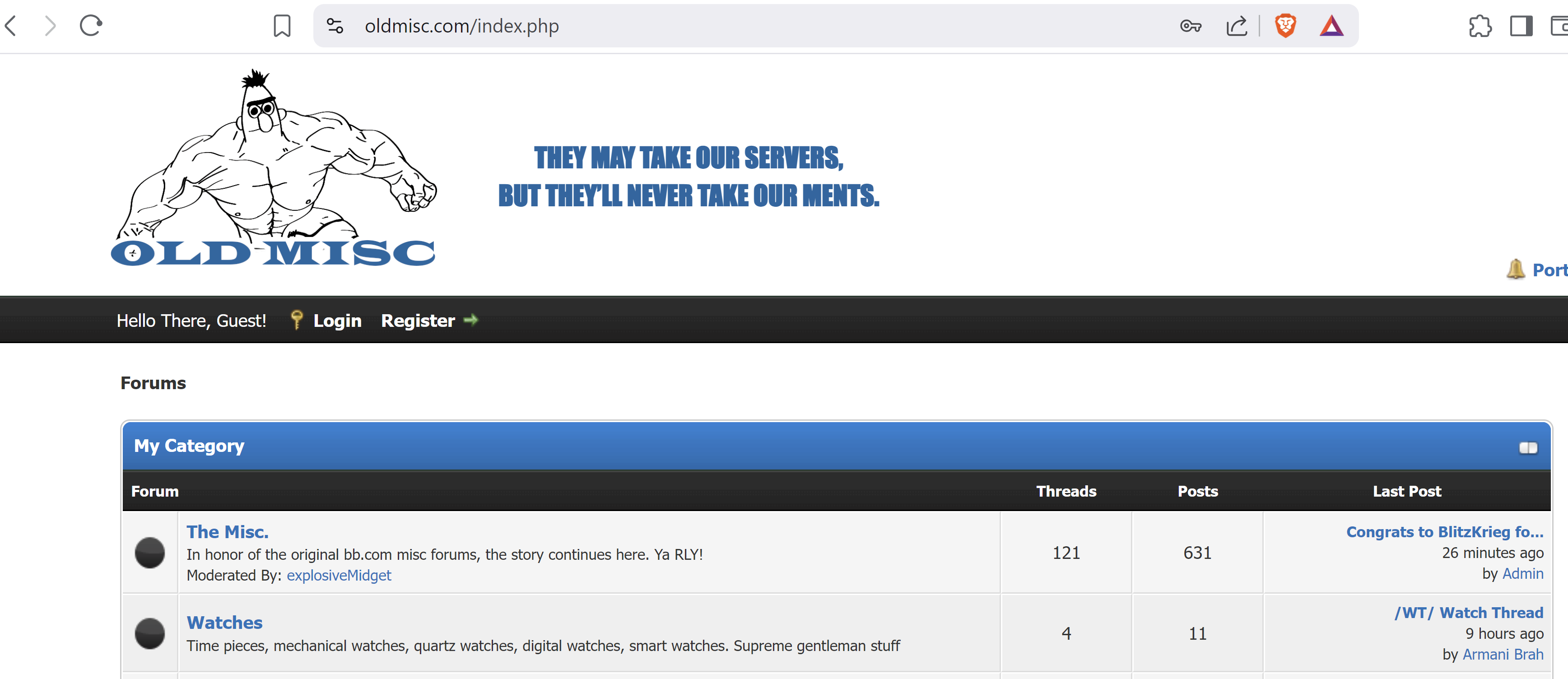Open 'Congrats to BlitzKrieg fo...' last post
Image resolution: width=1568 pixels, height=679 pixels.
[1444, 532]
